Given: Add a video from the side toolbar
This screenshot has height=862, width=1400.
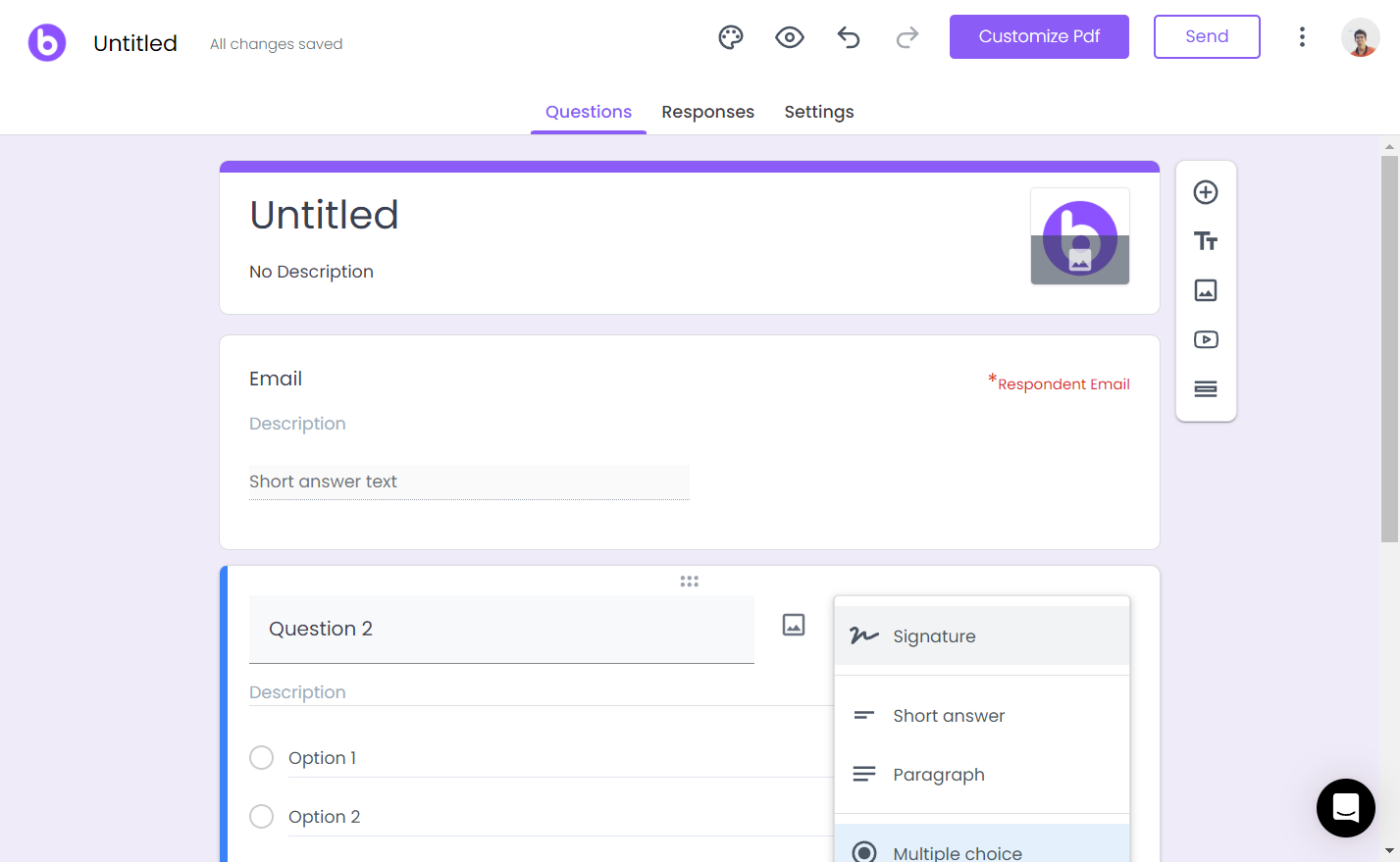Looking at the screenshot, I should [x=1206, y=339].
